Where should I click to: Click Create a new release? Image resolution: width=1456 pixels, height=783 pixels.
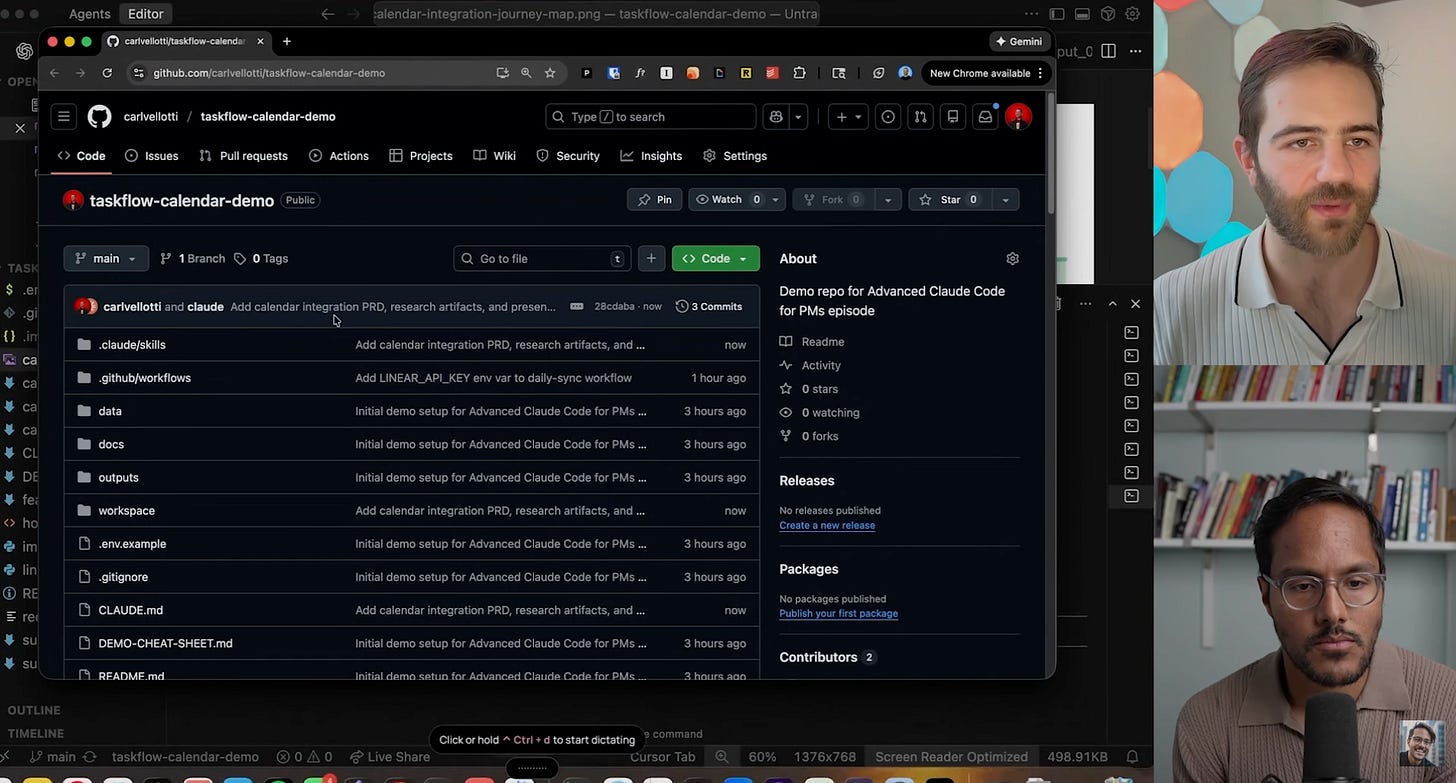[x=827, y=525]
